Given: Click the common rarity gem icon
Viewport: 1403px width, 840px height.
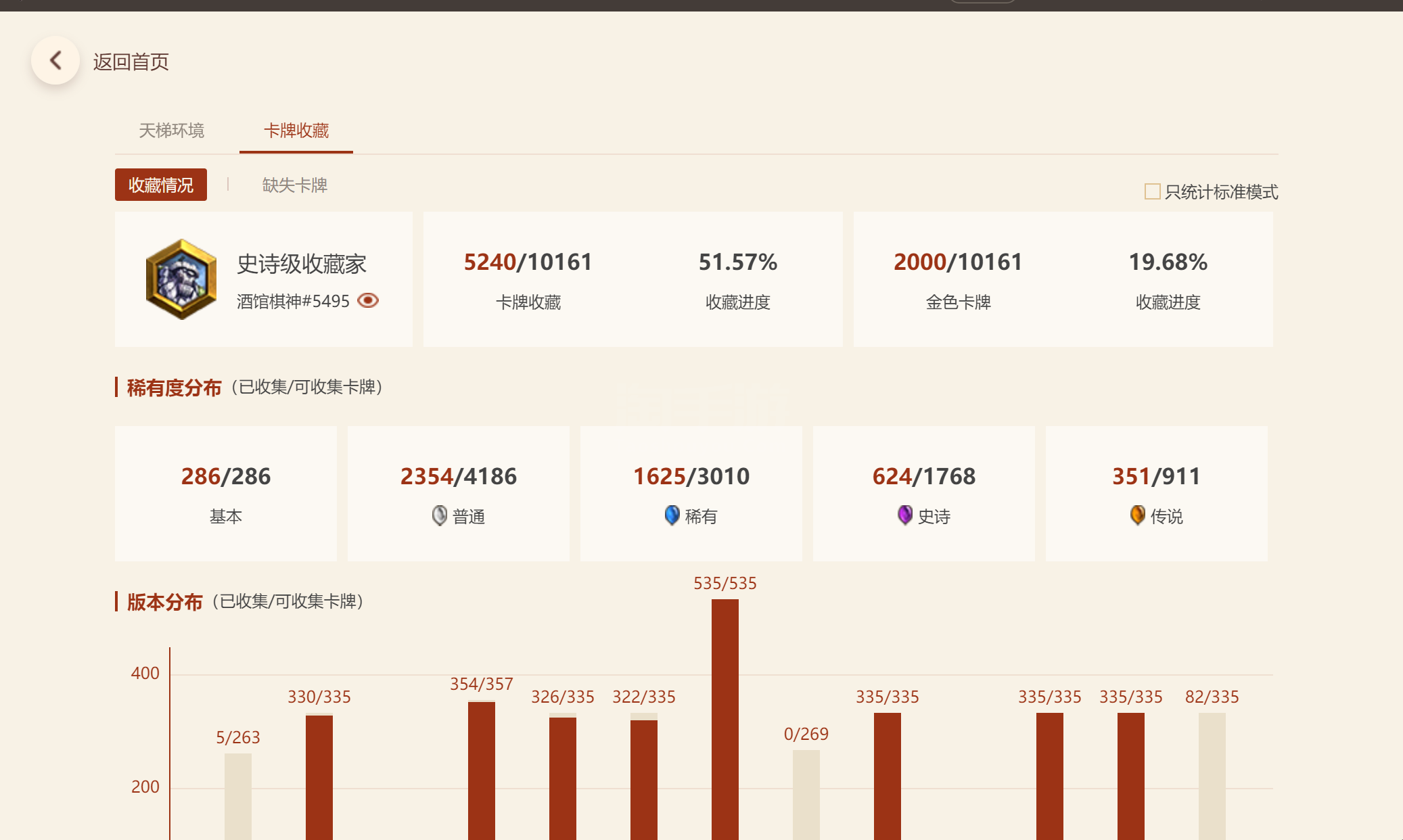Looking at the screenshot, I should pos(440,515).
